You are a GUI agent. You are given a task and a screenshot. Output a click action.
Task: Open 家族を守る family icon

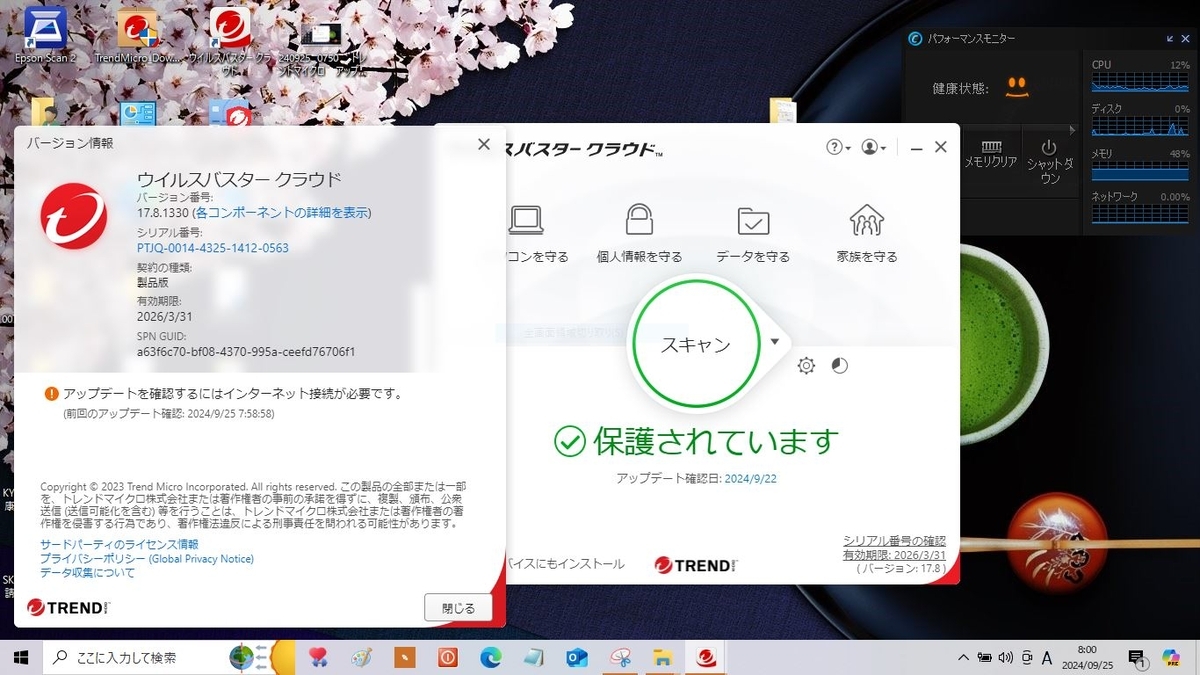pyautogui.click(x=867, y=219)
